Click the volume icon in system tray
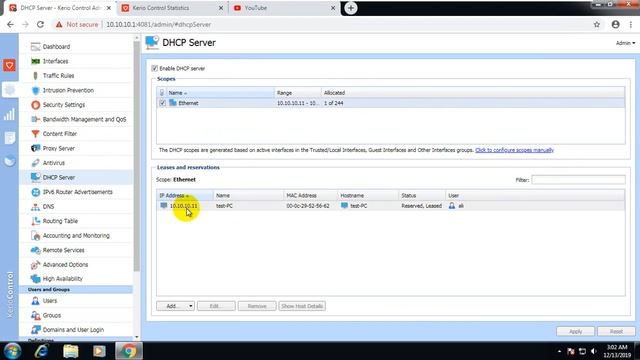640x360 pixels. 593,351
